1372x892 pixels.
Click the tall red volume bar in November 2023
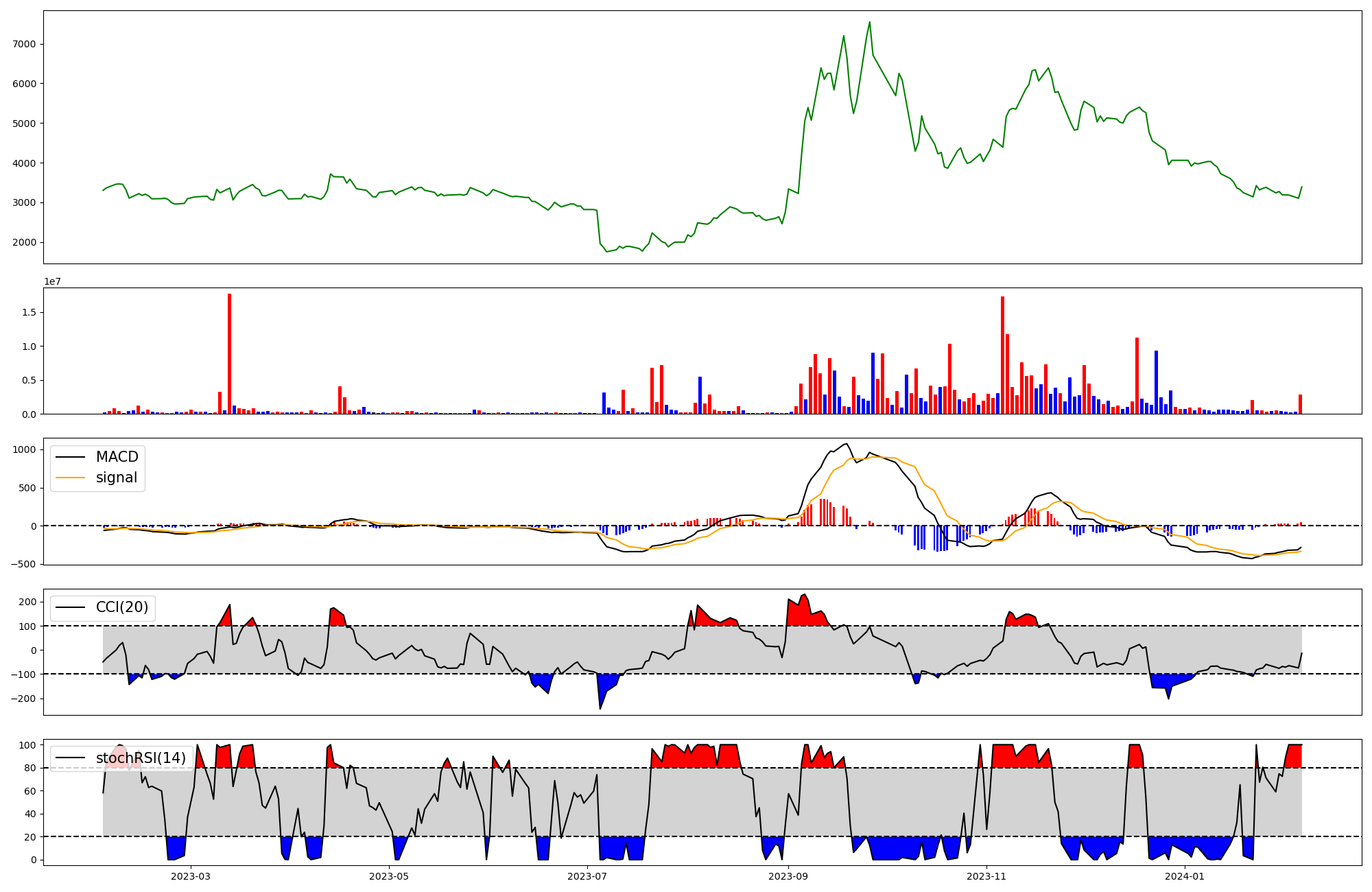[1002, 355]
